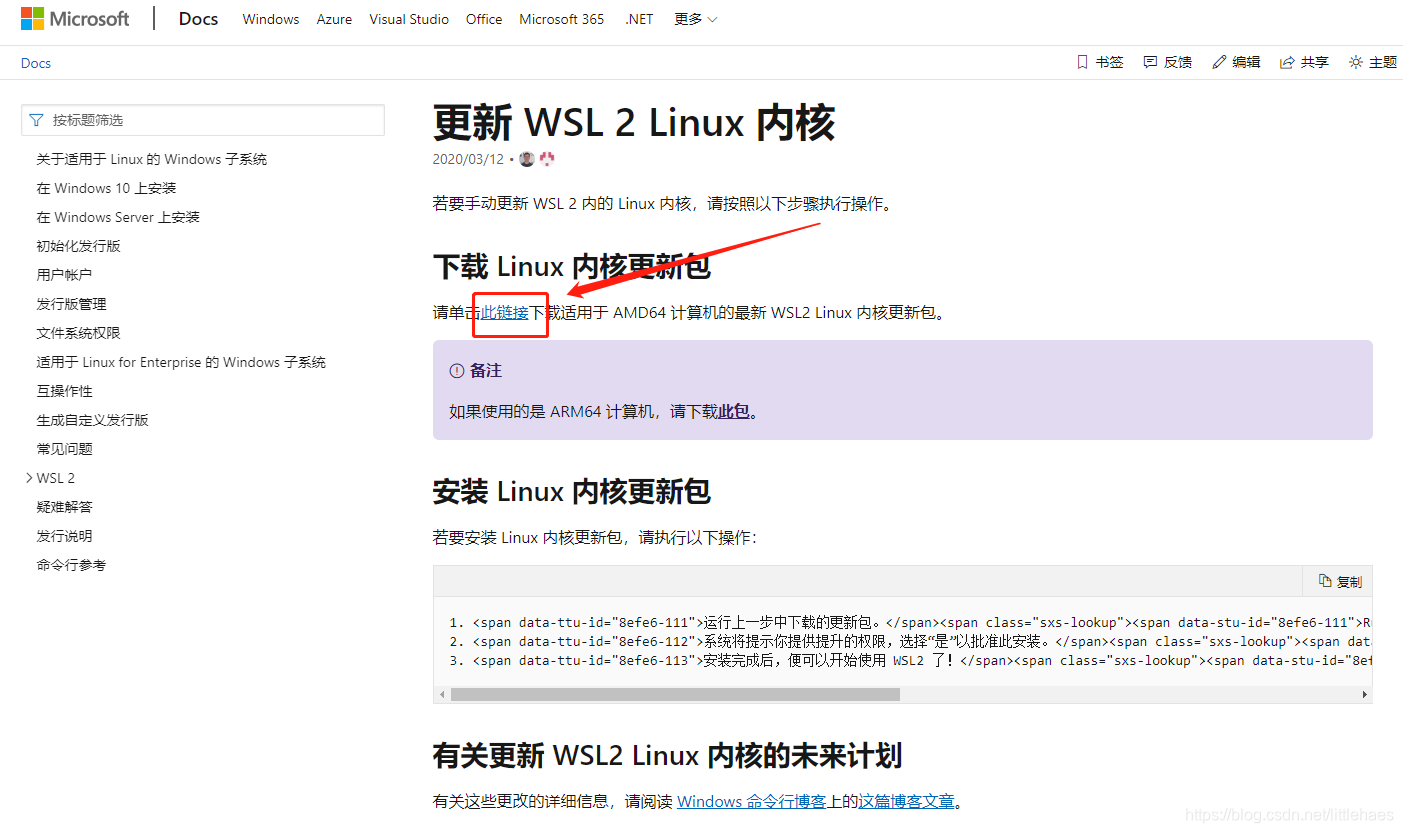Expand the WSL 2 tree node
Image resolution: width=1403 pixels, height=833 pixels.
pos(29,478)
